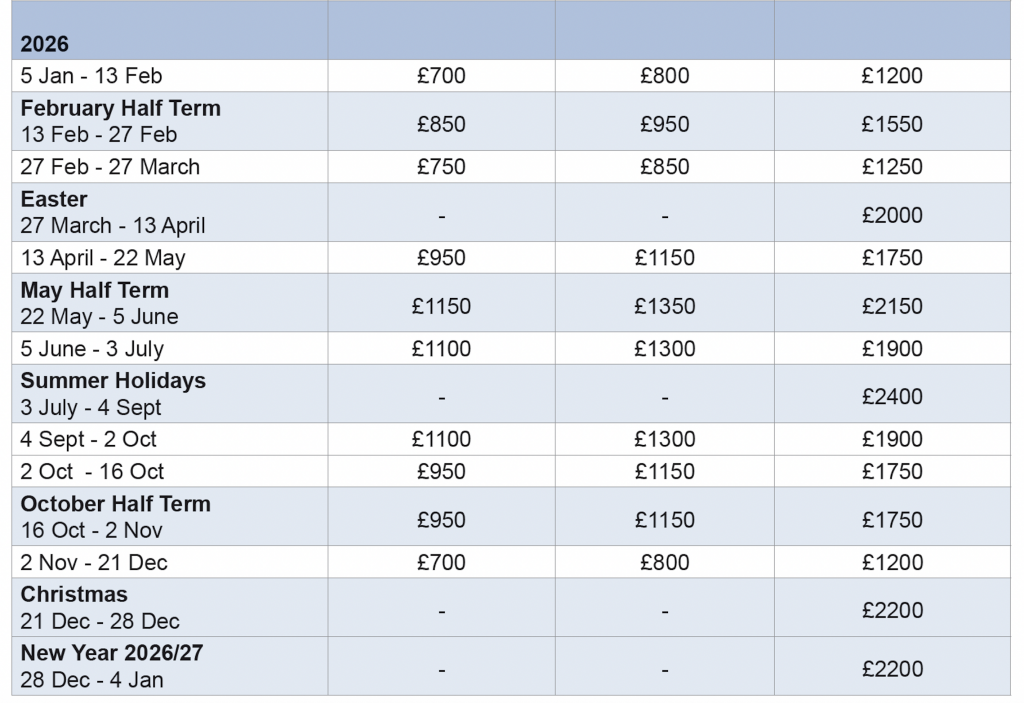
Task: Click the Summer Holidays row label
Action: coord(113,381)
